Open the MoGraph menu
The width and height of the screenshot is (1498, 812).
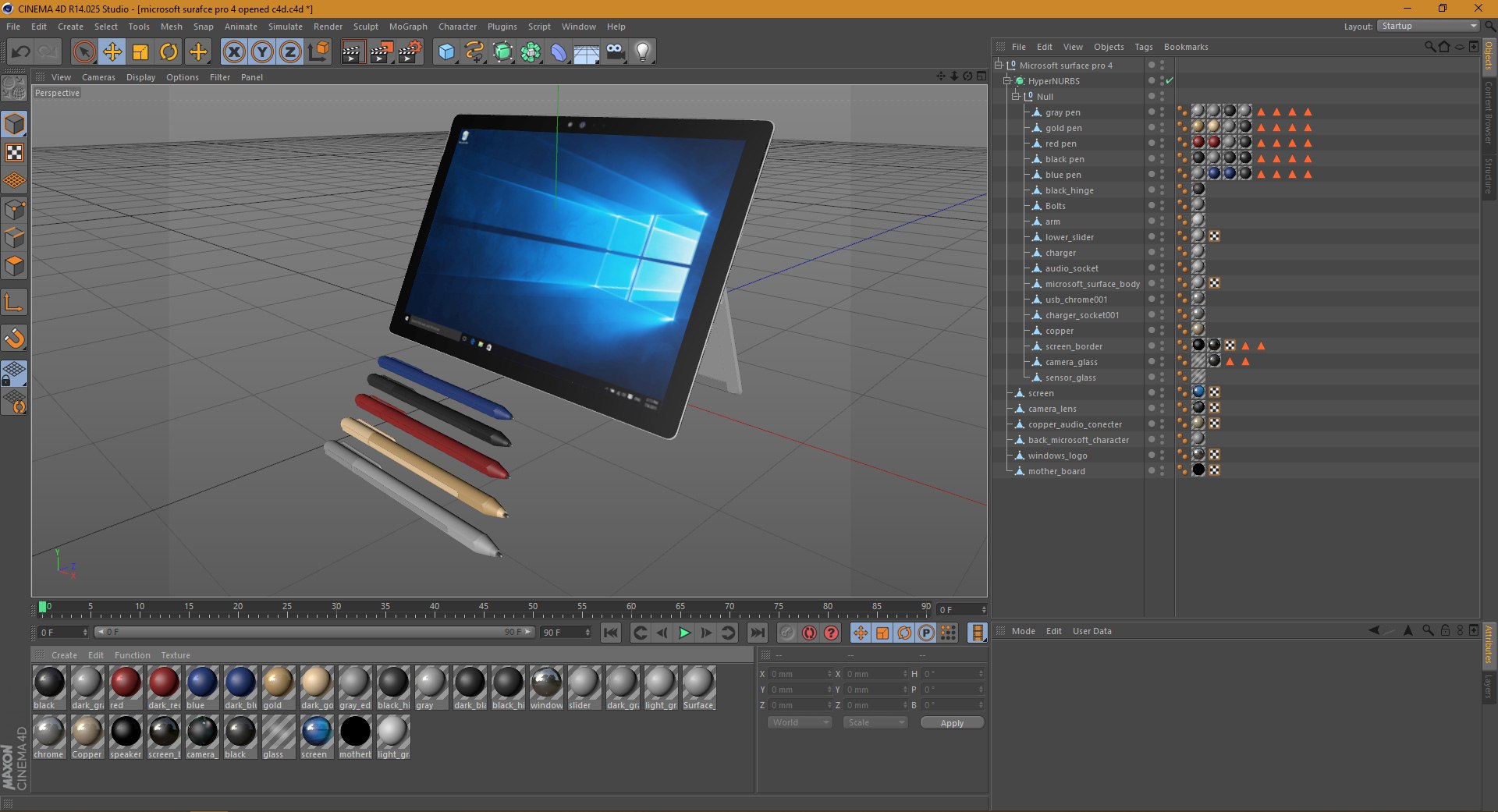(408, 27)
